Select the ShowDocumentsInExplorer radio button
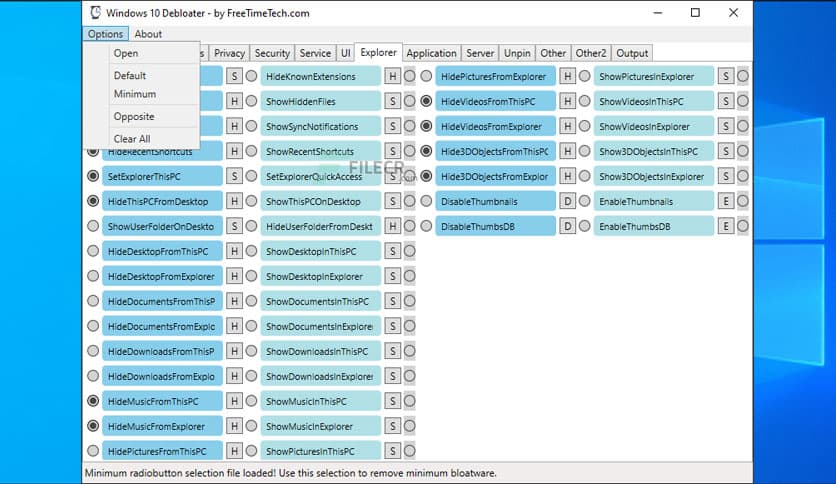The image size is (836, 484). pos(251,326)
